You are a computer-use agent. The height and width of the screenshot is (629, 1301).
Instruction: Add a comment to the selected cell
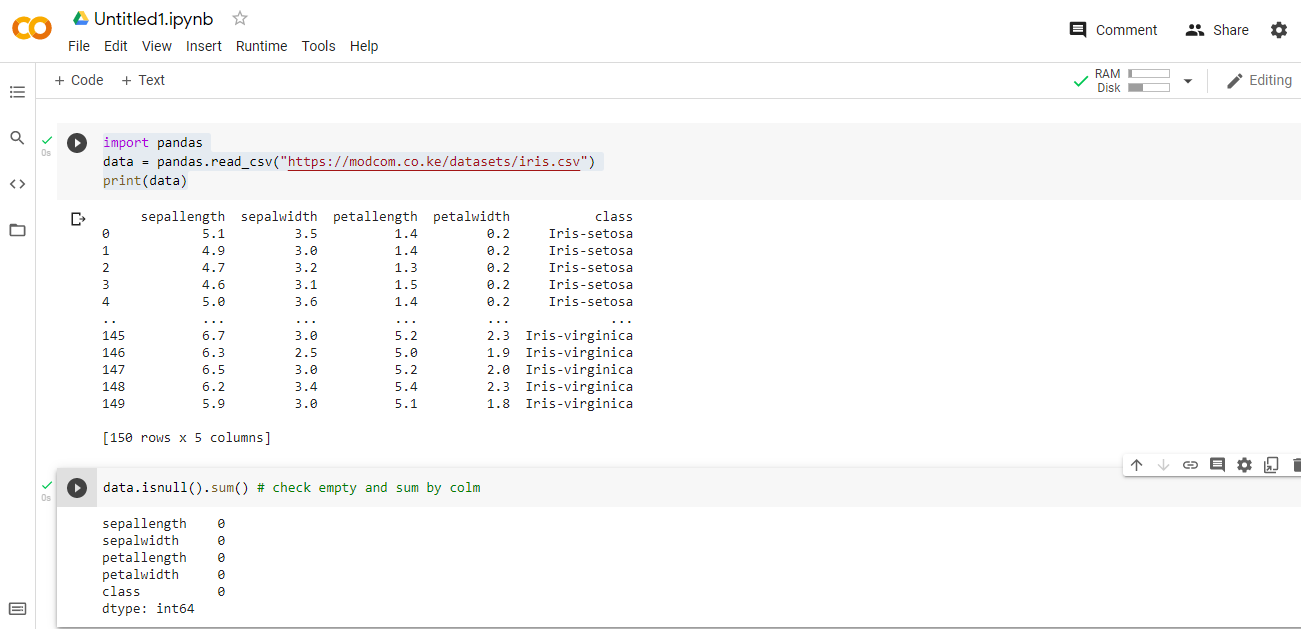point(1216,464)
